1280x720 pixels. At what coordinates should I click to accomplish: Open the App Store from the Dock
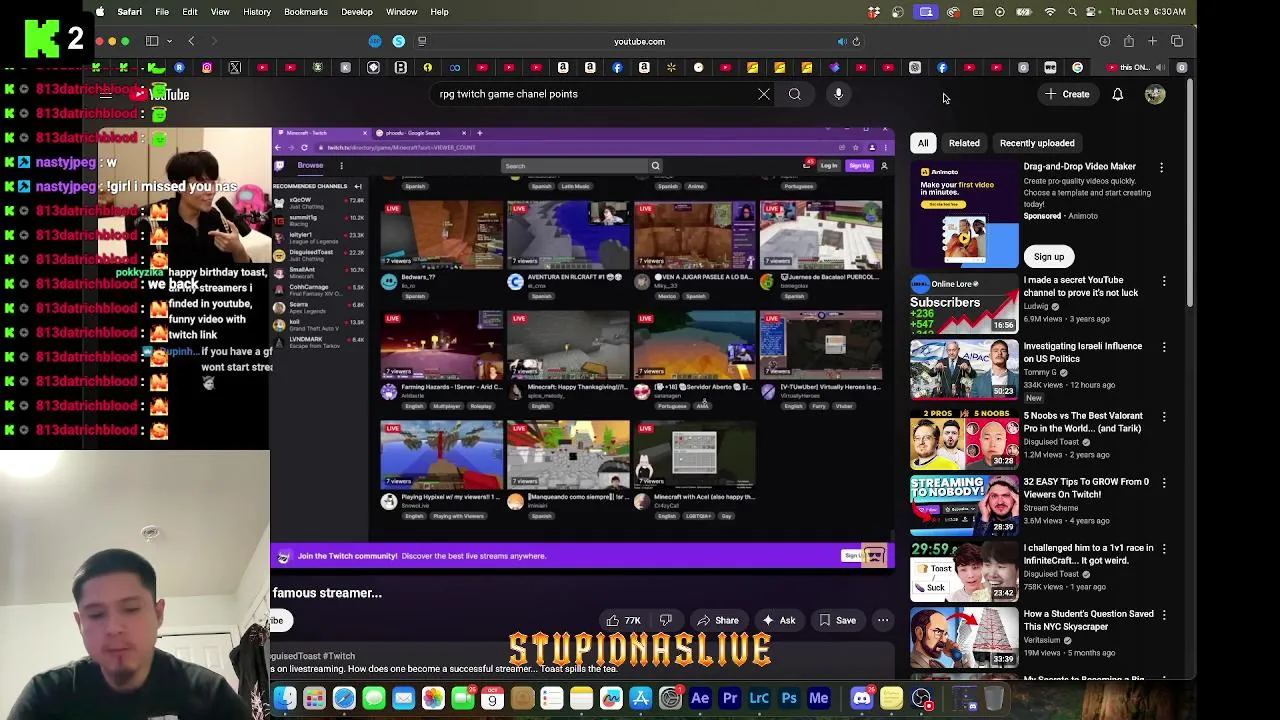coord(641,698)
